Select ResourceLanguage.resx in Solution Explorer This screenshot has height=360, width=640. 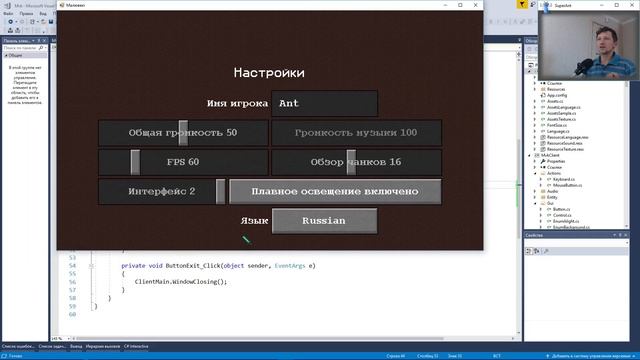point(568,138)
